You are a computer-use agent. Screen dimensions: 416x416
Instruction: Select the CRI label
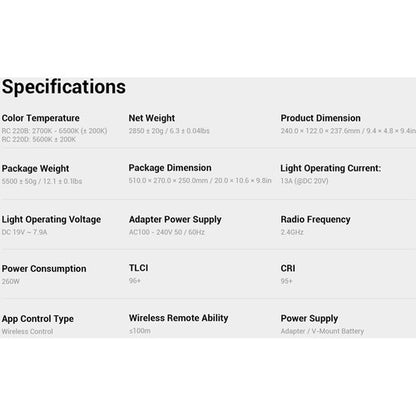tap(288, 268)
